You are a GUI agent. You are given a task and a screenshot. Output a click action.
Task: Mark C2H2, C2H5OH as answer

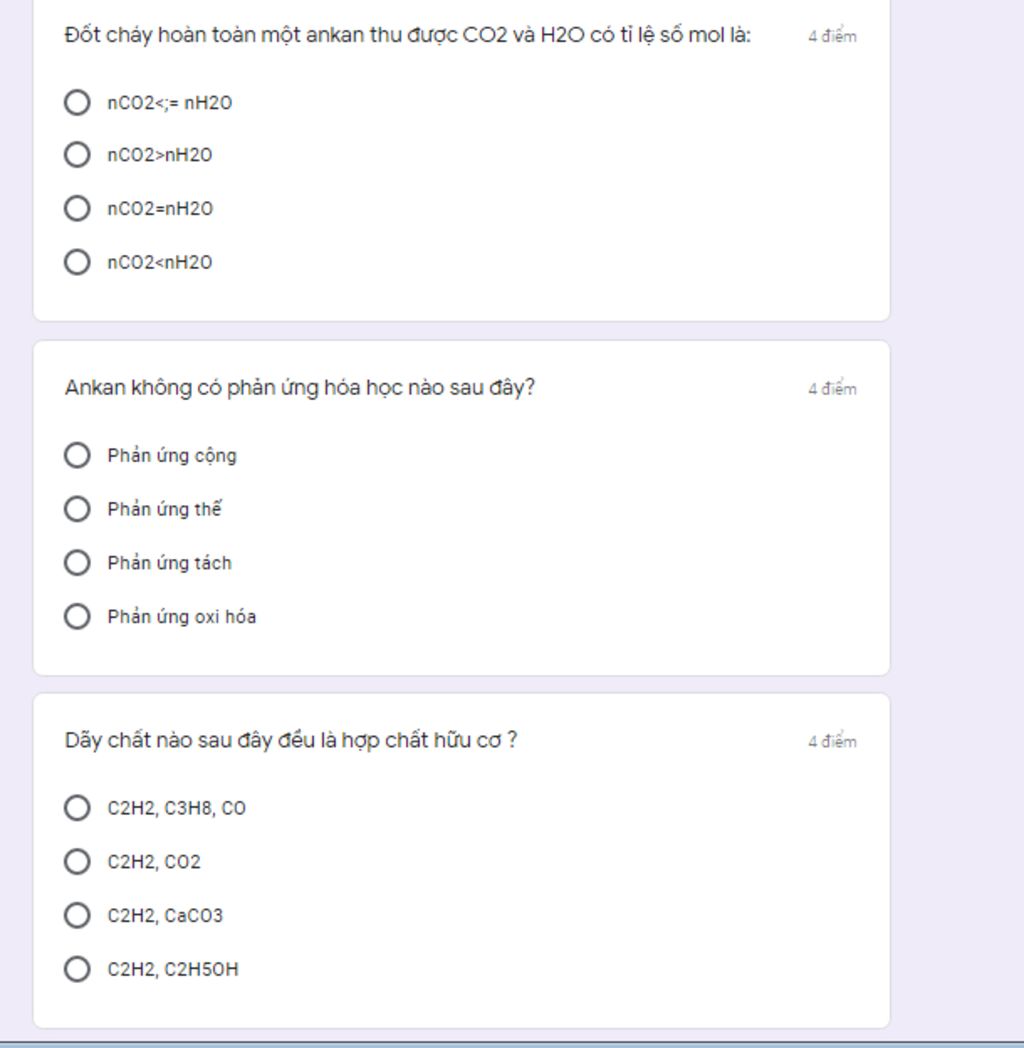pyautogui.click(x=78, y=968)
